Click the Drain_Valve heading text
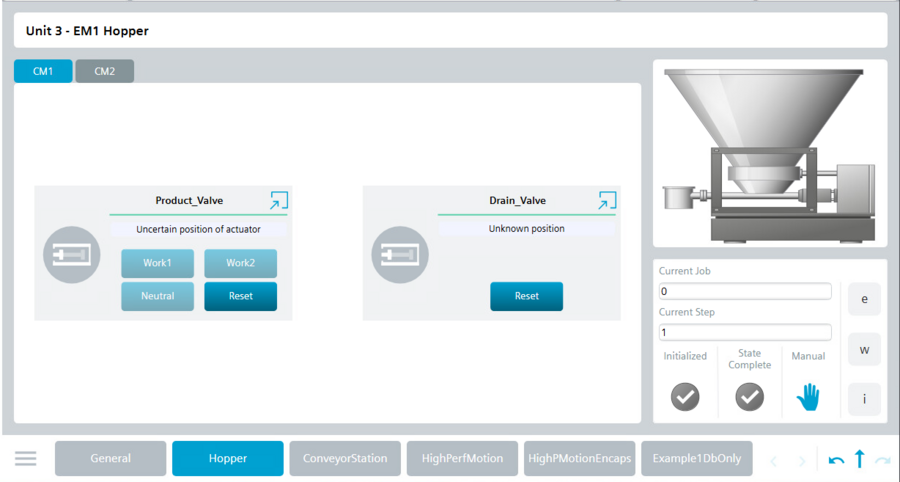 tap(517, 200)
